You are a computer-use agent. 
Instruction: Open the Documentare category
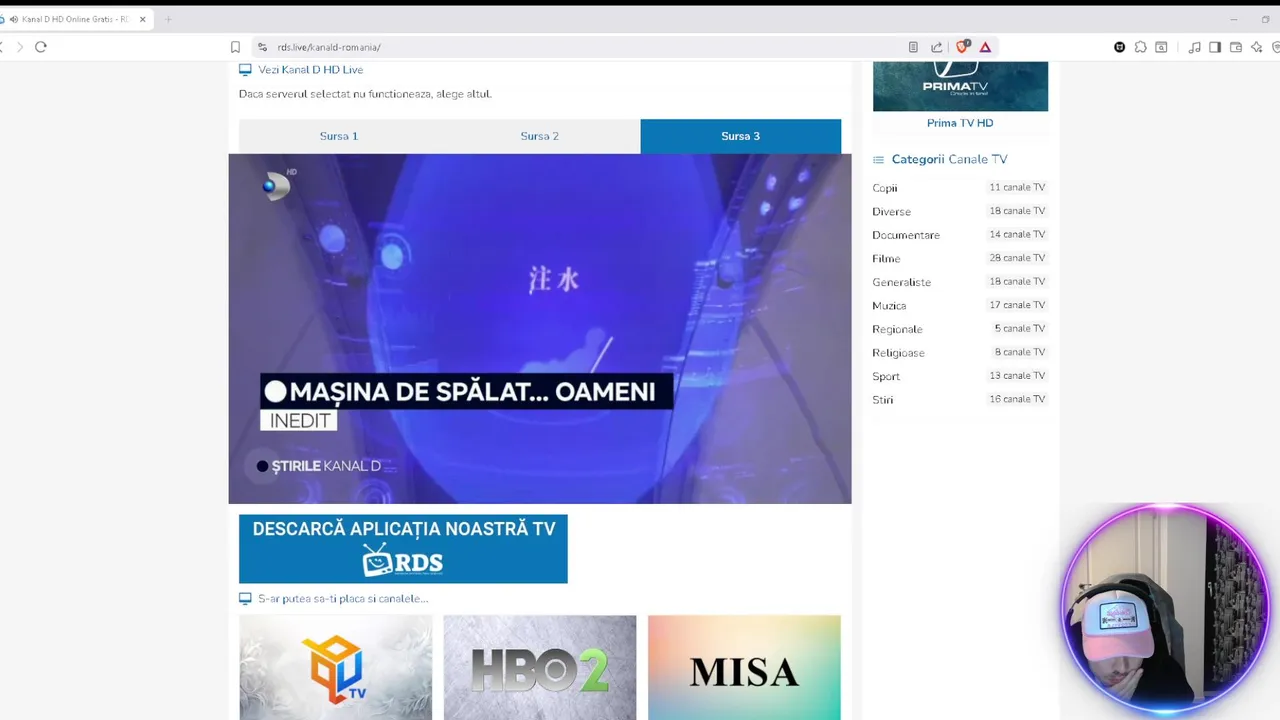[x=906, y=235]
